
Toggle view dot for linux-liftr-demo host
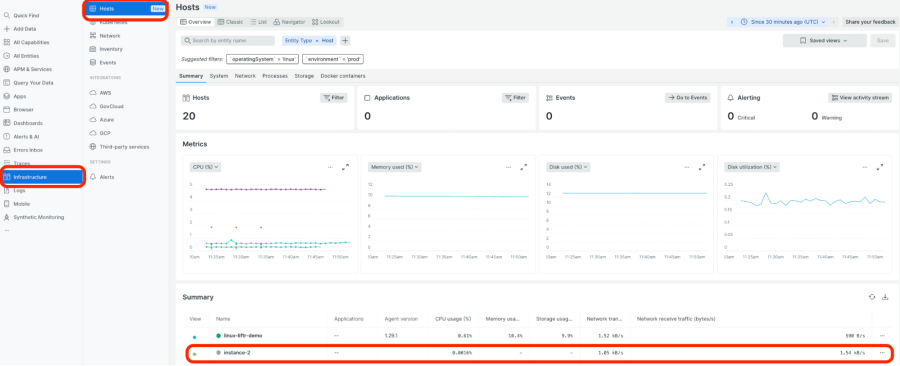[195, 337]
